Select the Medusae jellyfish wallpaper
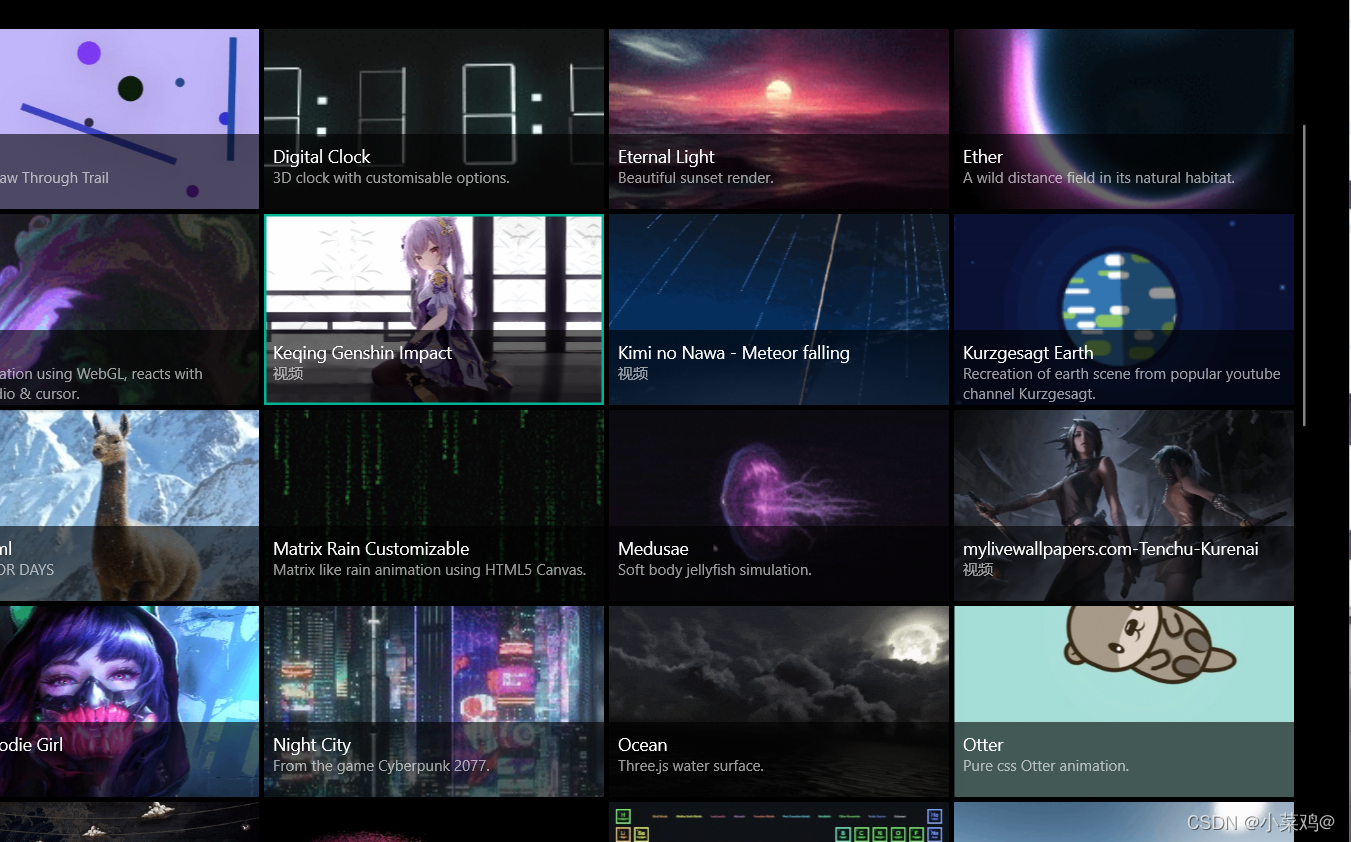1351x842 pixels. click(779, 505)
